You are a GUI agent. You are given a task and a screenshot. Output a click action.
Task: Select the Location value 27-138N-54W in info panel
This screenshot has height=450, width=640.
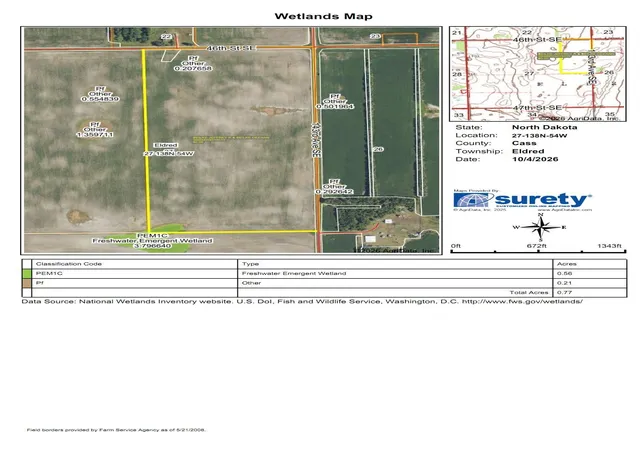pyautogui.click(x=540, y=136)
